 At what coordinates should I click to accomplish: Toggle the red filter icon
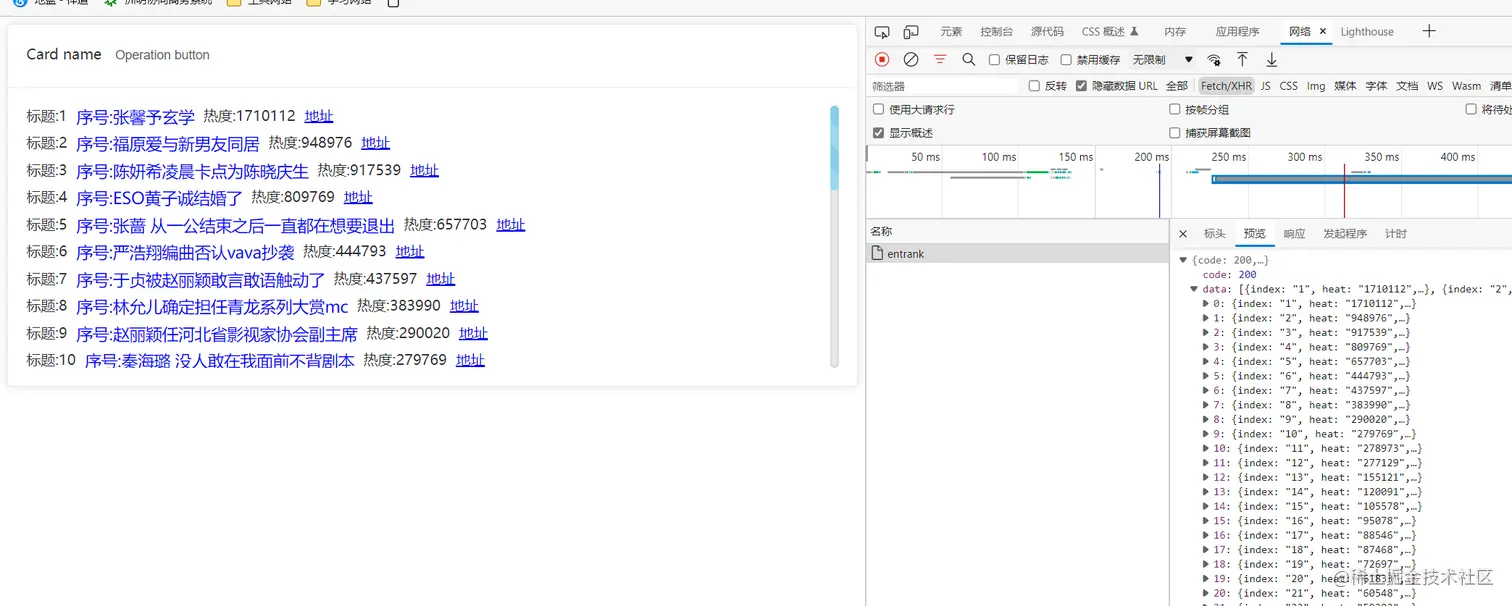[x=940, y=60]
